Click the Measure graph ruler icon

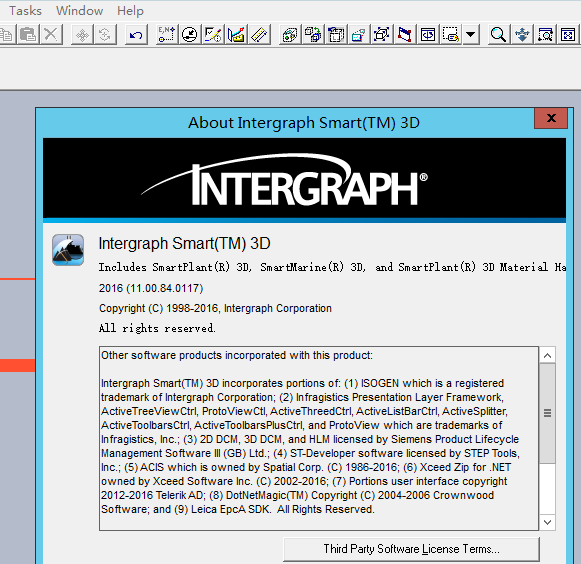point(236,35)
